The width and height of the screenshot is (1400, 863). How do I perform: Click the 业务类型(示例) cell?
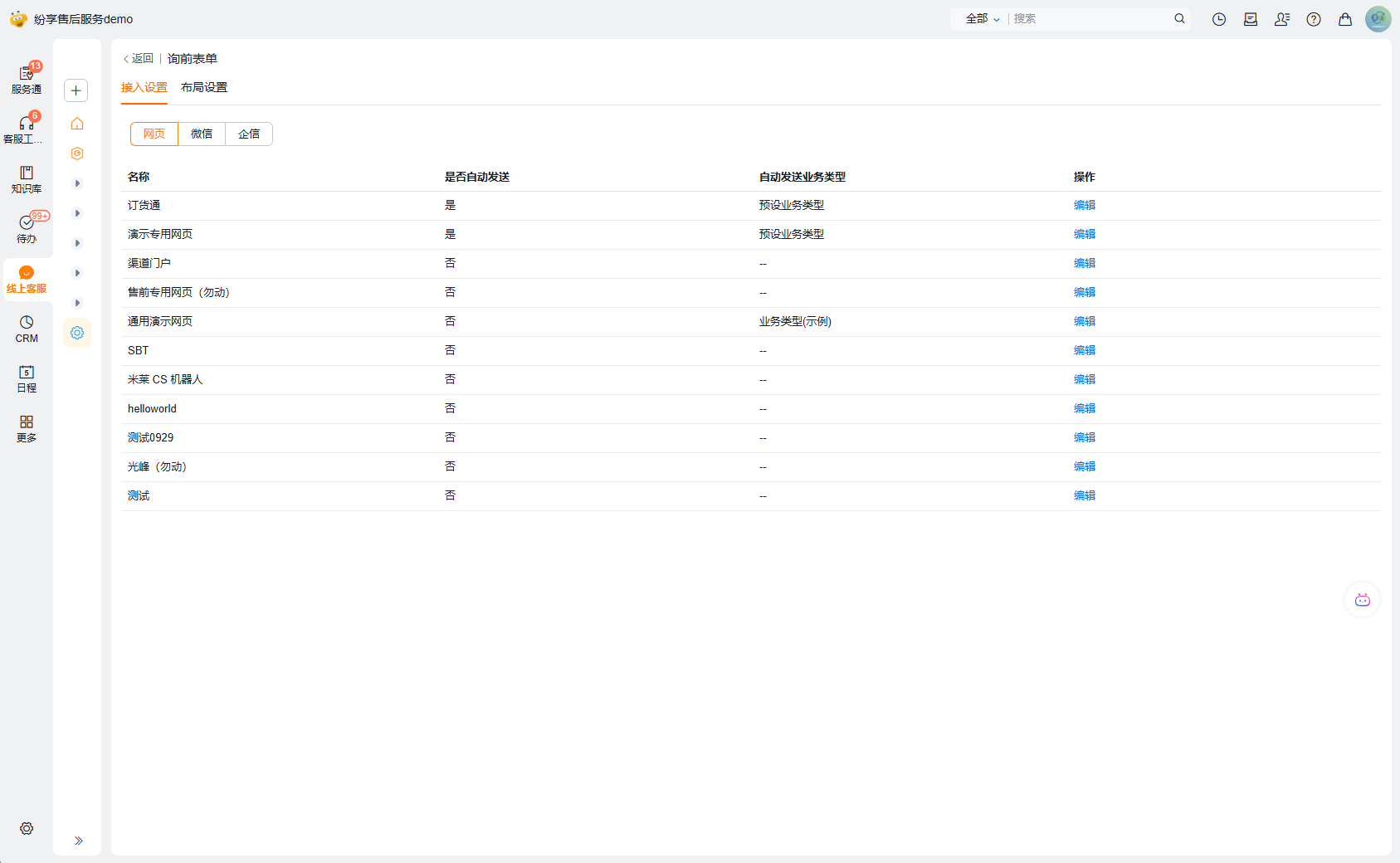(795, 322)
